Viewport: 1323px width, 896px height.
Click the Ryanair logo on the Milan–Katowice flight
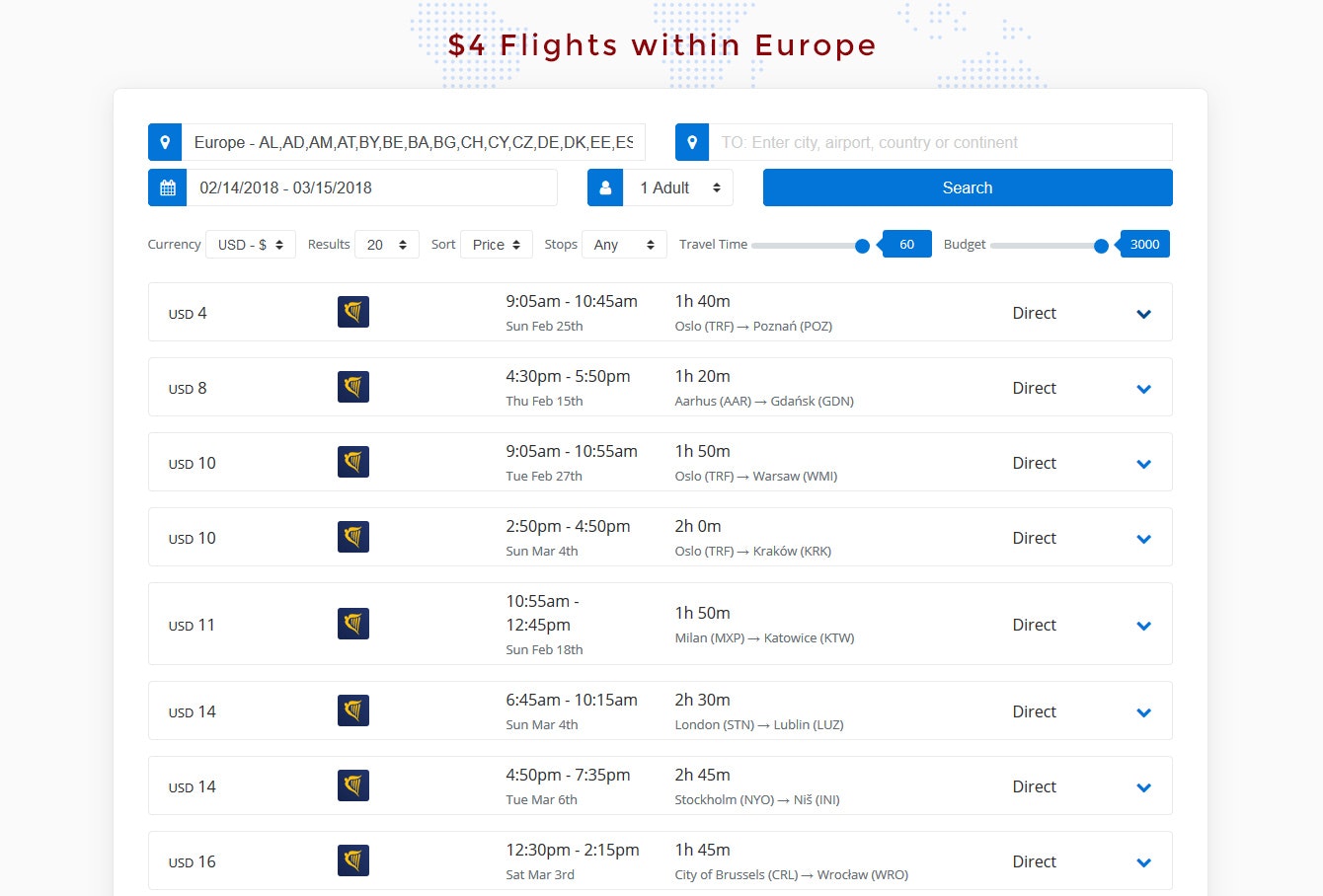(352, 623)
